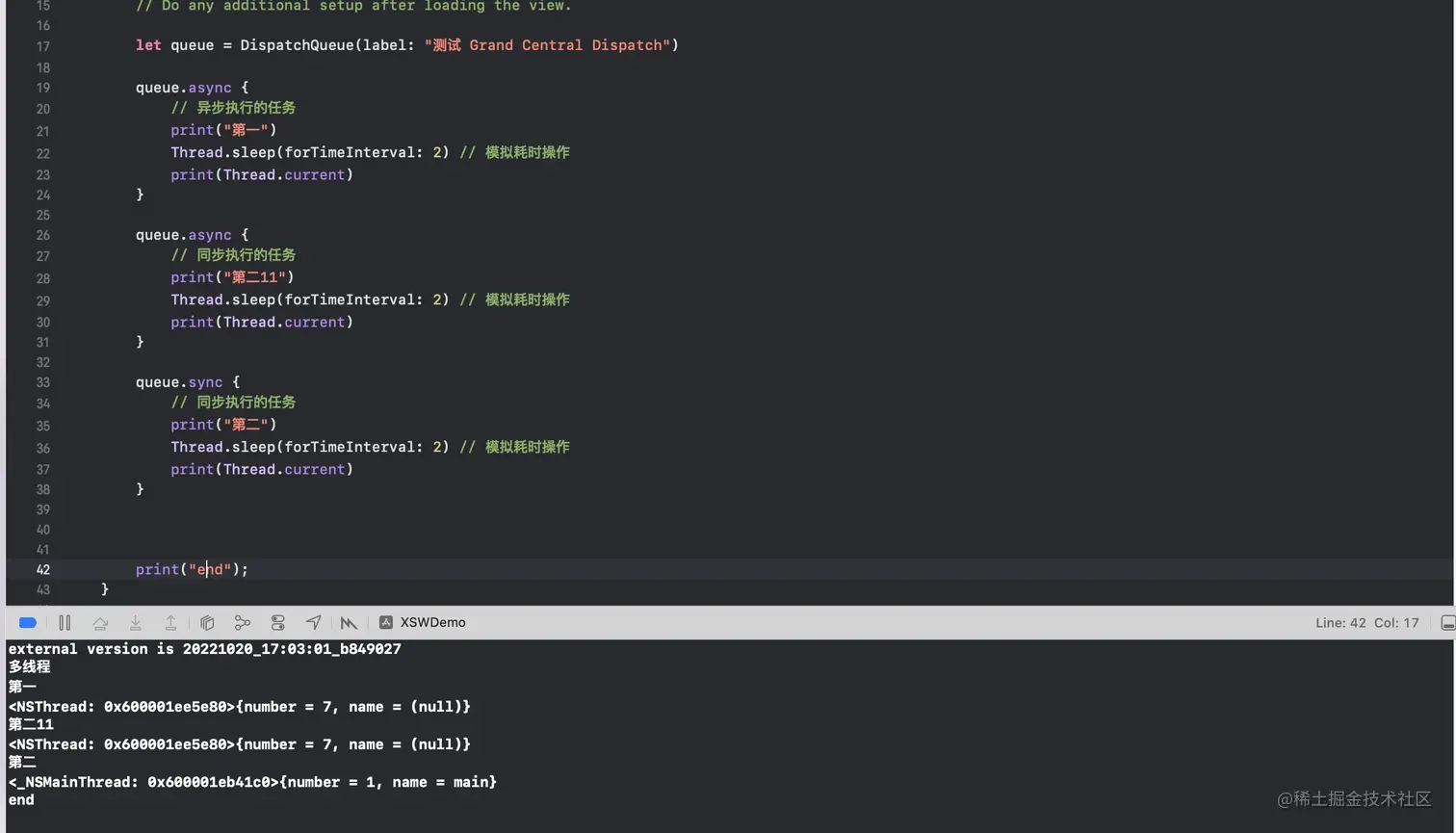Select the XSWDemo process in debug bar

click(x=423, y=623)
